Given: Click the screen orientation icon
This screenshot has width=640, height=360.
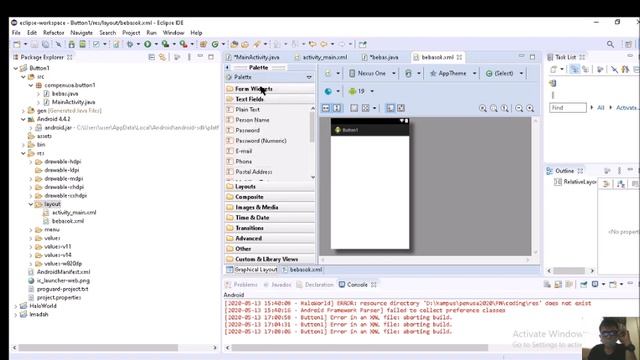Looking at the screenshot, I should pyautogui.click(x=408, y=73).
